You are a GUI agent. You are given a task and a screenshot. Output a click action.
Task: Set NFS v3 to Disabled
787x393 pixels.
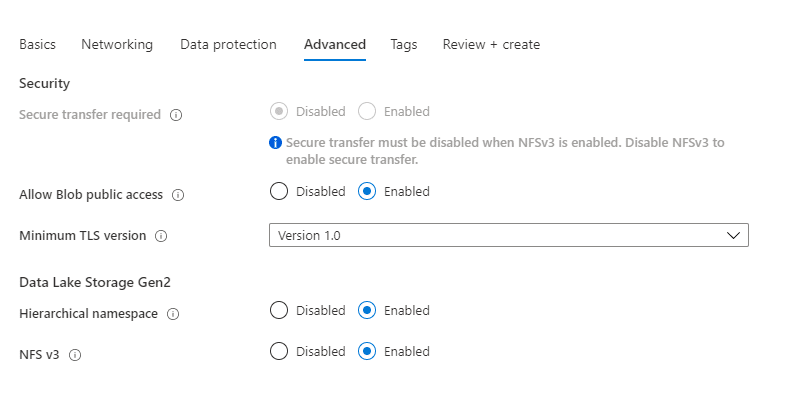pos(279,351)
